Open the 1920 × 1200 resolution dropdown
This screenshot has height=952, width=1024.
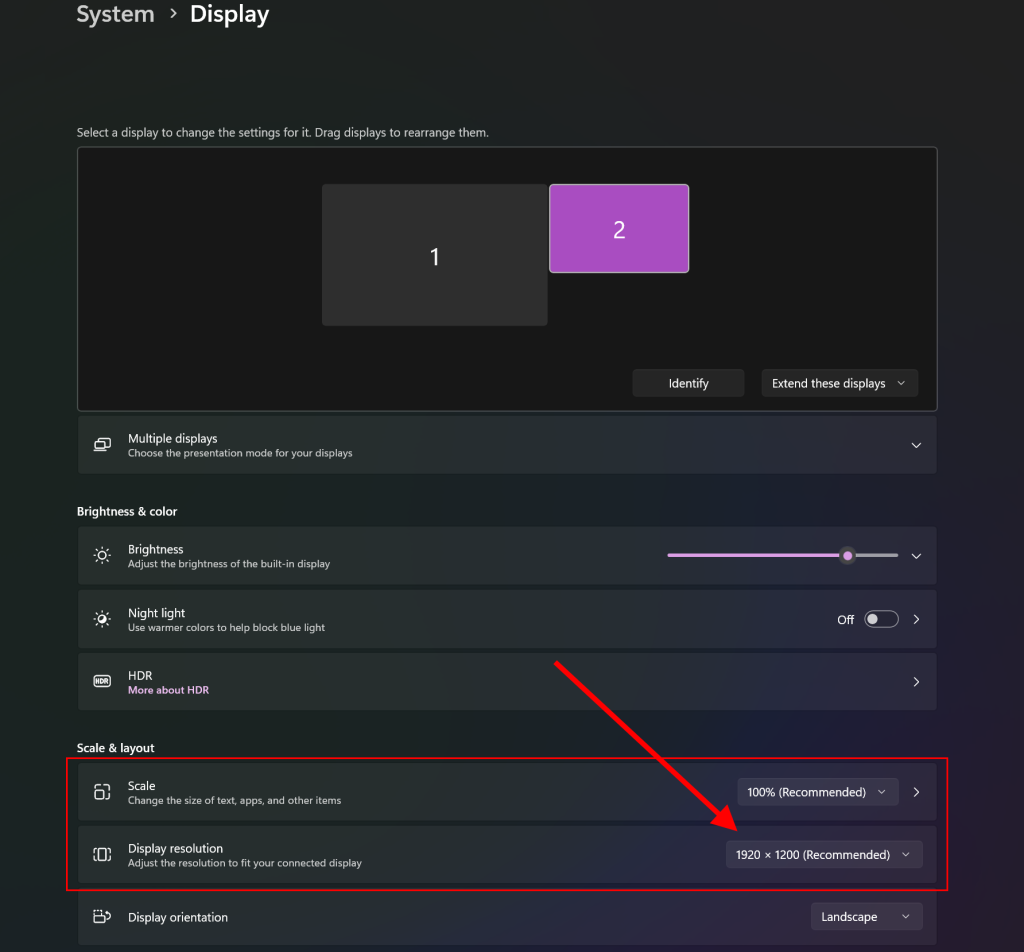(823, 855)
